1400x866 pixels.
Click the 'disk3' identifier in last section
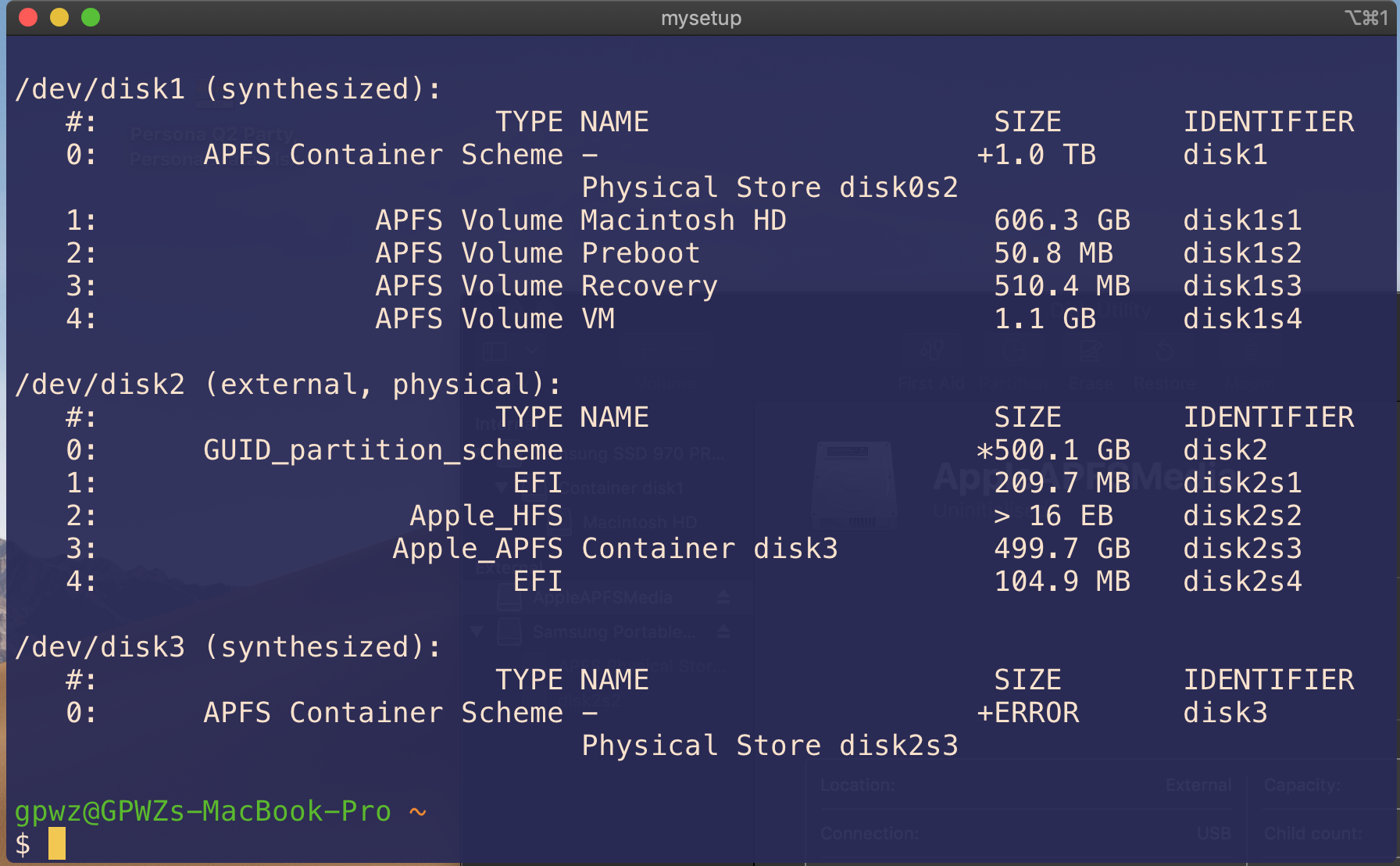[1225, 713]
